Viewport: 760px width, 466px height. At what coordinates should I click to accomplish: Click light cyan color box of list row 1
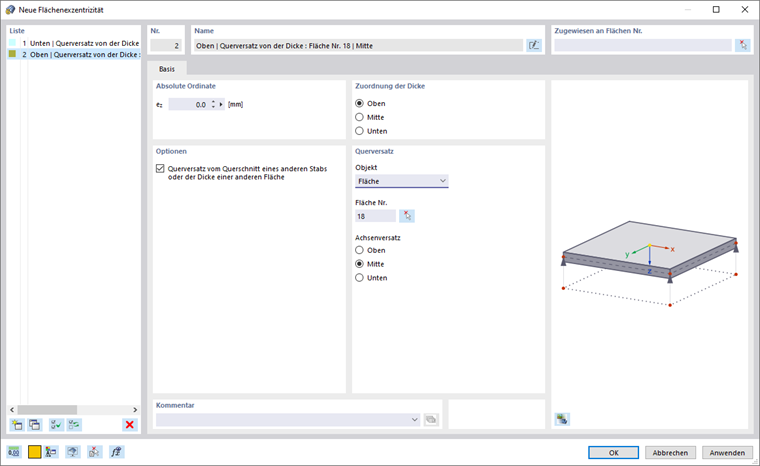tap(12, 43)
